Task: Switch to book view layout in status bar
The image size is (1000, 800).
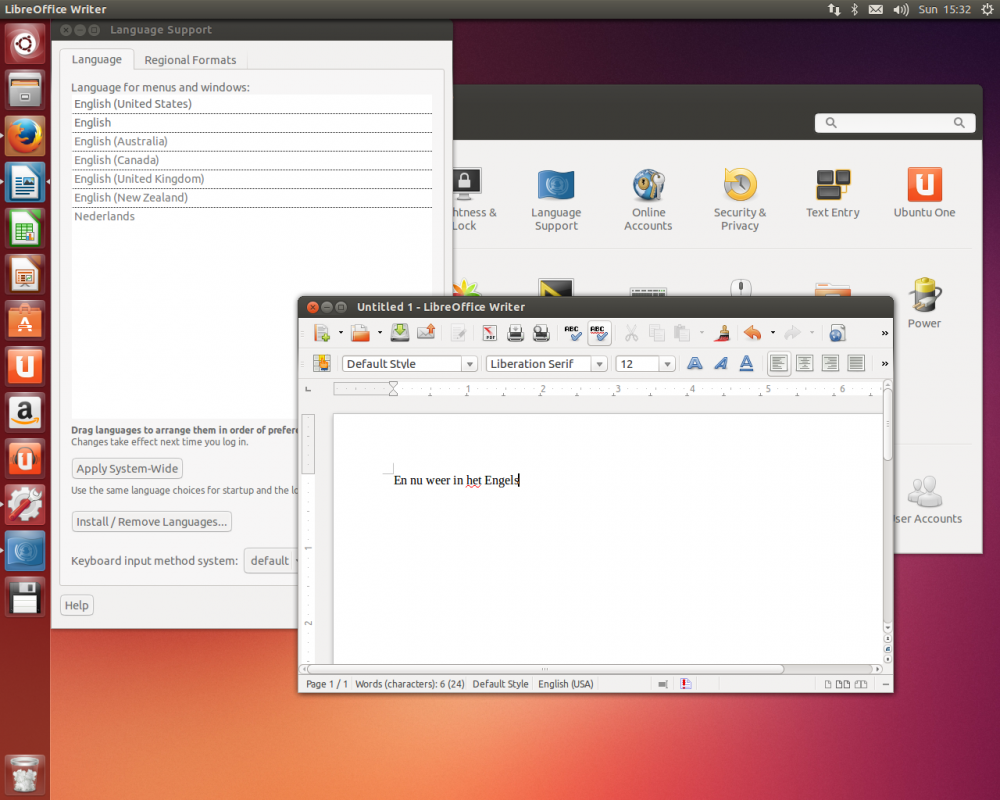Action: (860, 684)
